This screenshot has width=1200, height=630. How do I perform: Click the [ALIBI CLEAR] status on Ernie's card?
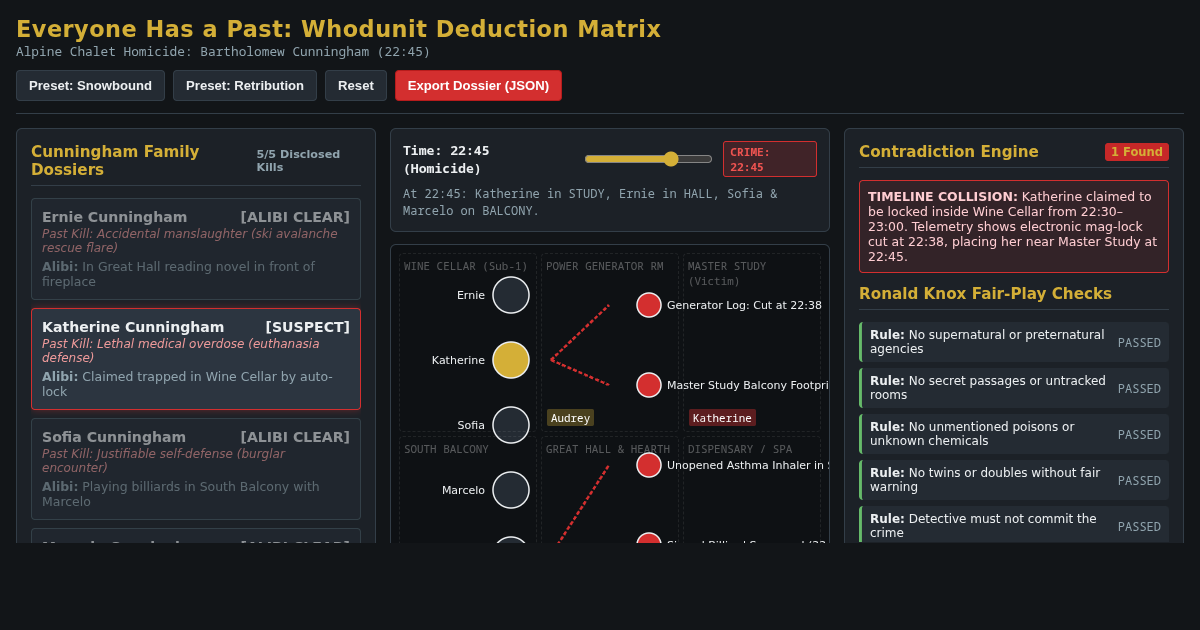point(295,217)
